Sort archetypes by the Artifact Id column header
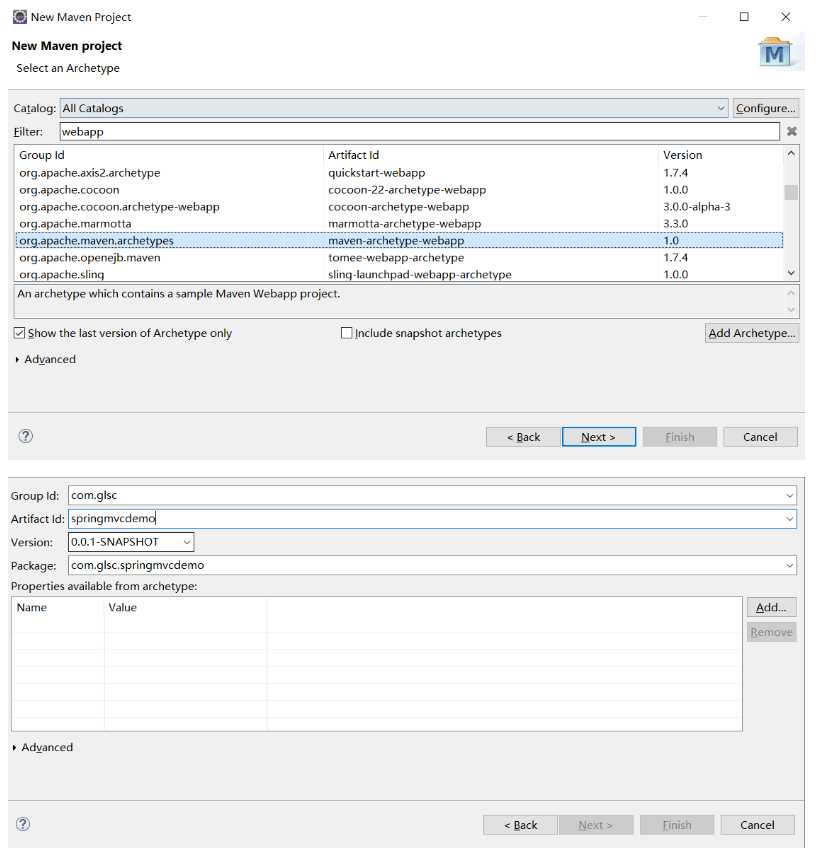This screenshot has width=823, height=852. tap(491, 155)
